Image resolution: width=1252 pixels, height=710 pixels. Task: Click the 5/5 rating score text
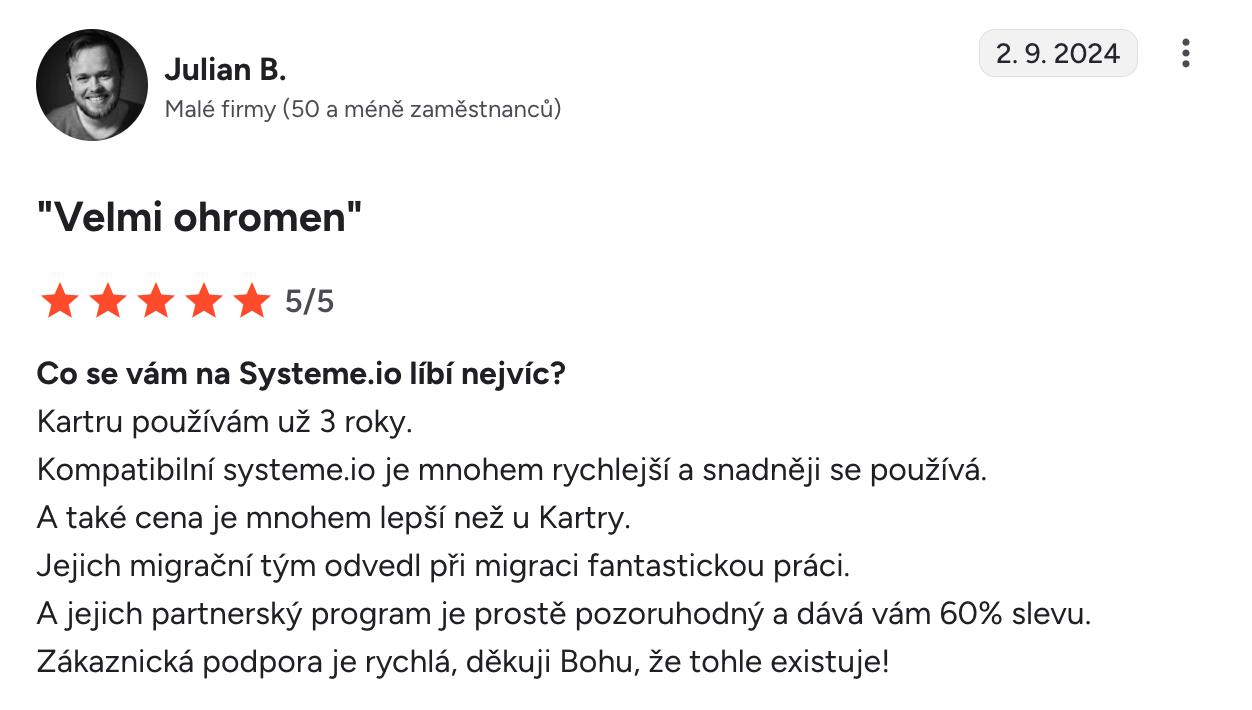click(309, 301)
